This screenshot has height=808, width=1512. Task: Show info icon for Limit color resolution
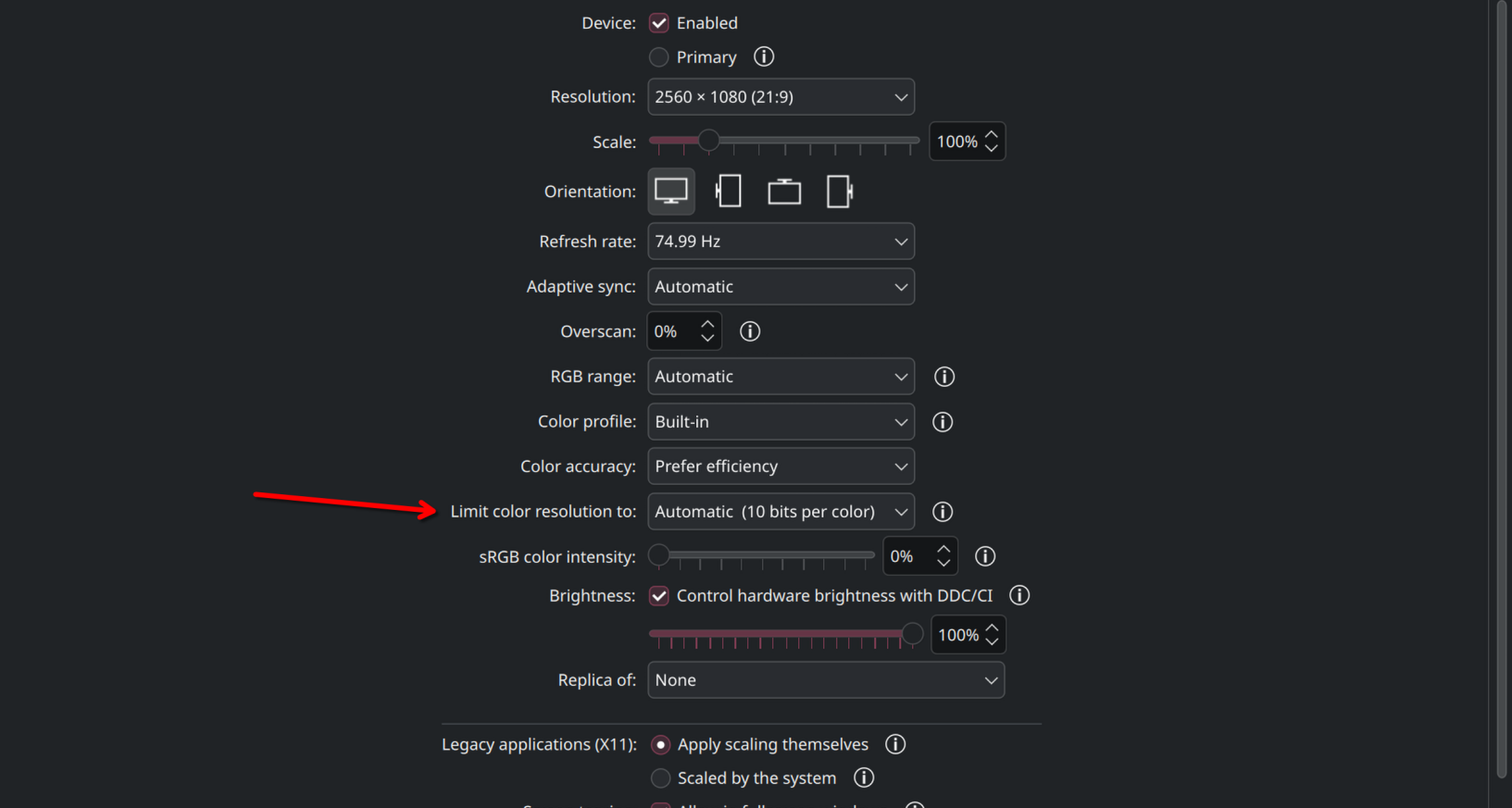coord(943,512)
